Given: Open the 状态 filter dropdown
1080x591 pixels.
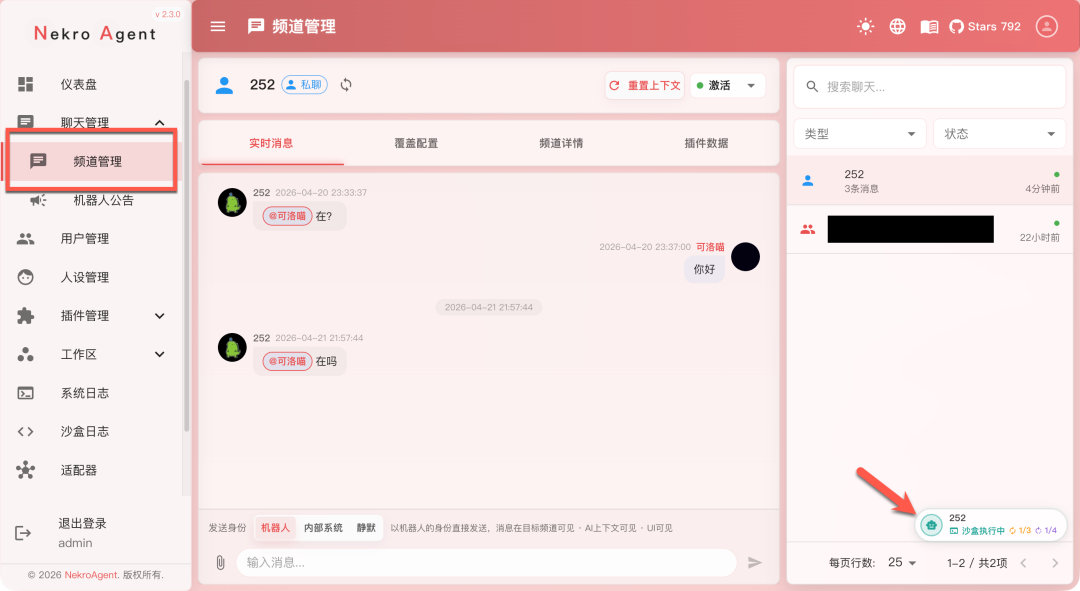Looking at the screenshot, I should click(x=999, y=134).
